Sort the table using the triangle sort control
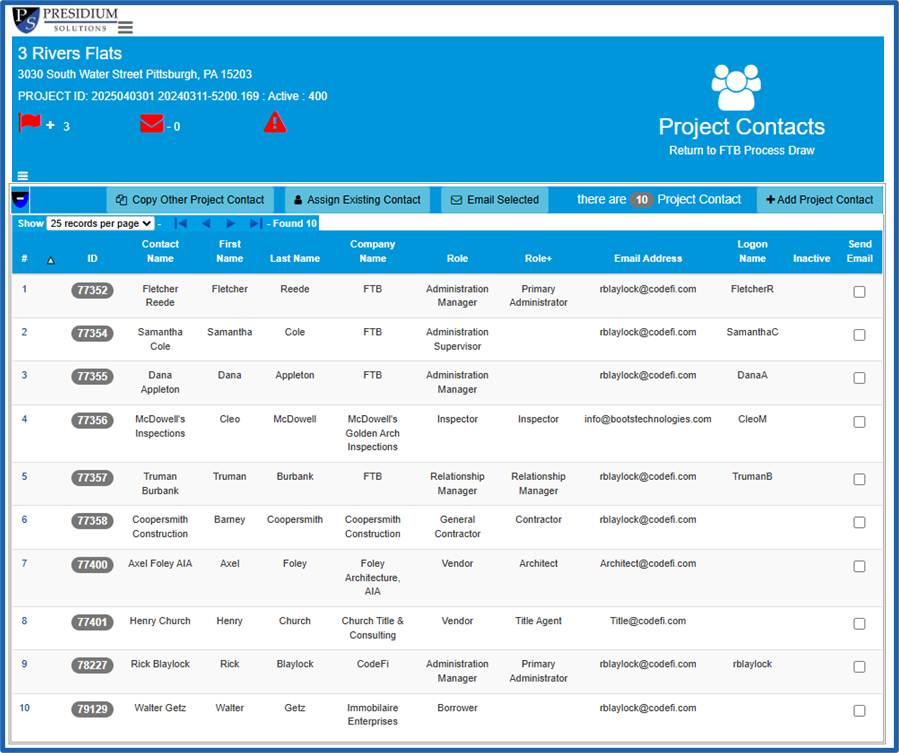The height and width of the screenshot is (753, 899). pos(52,259)
